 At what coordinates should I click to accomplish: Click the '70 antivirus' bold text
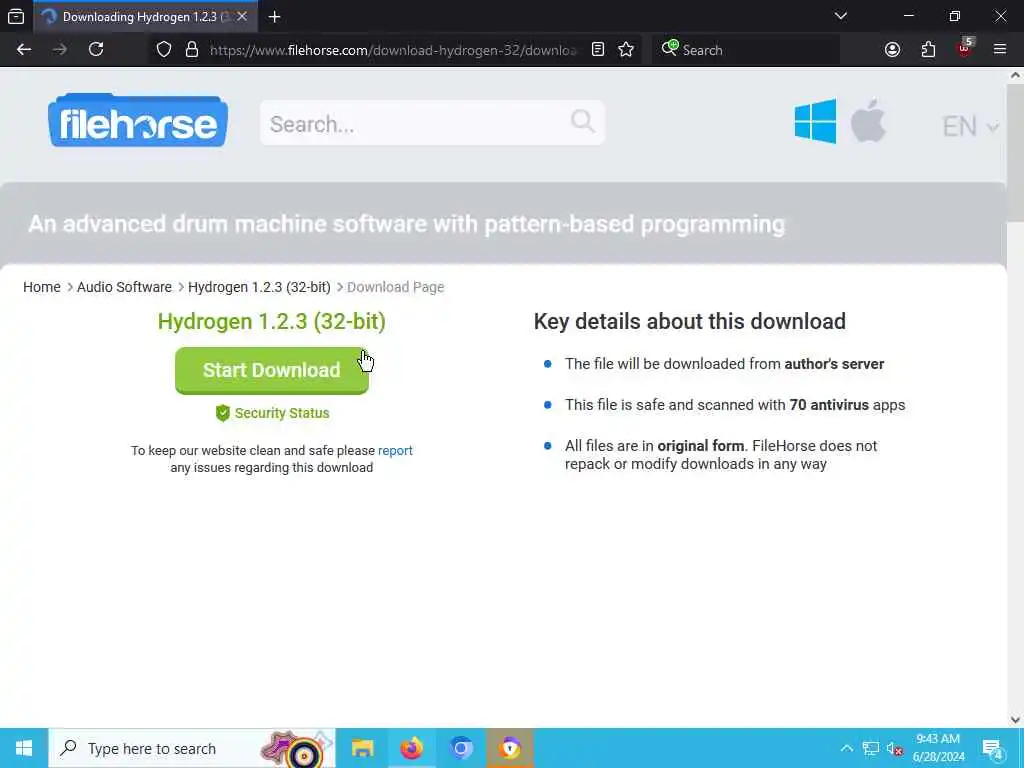point(829,405)
